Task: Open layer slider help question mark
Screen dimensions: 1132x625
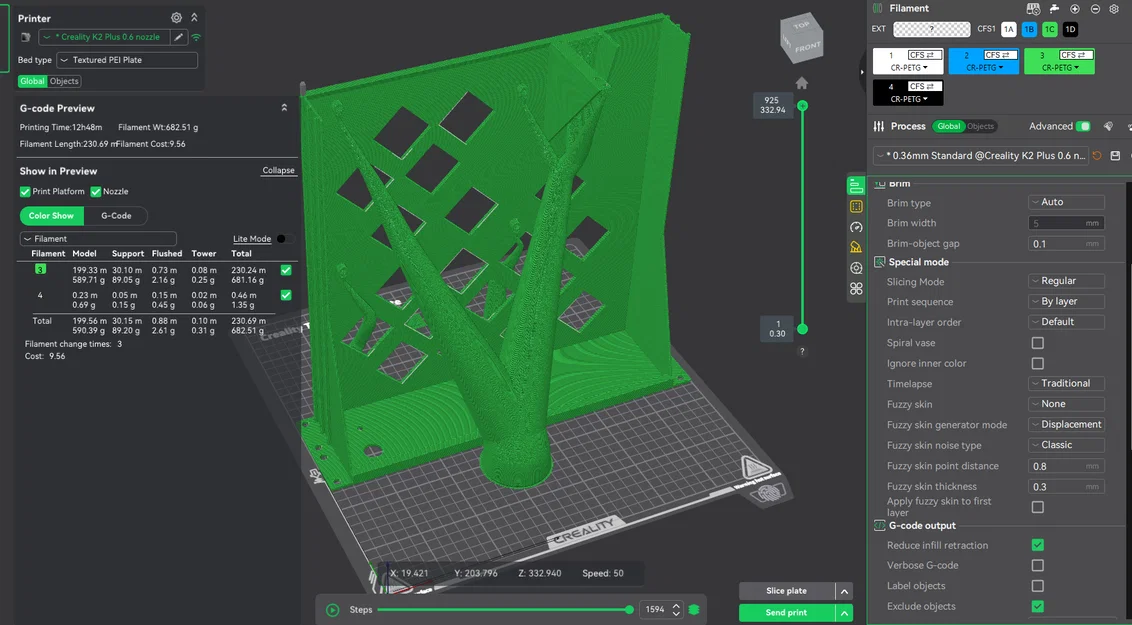Action: [x=802, y=351]
